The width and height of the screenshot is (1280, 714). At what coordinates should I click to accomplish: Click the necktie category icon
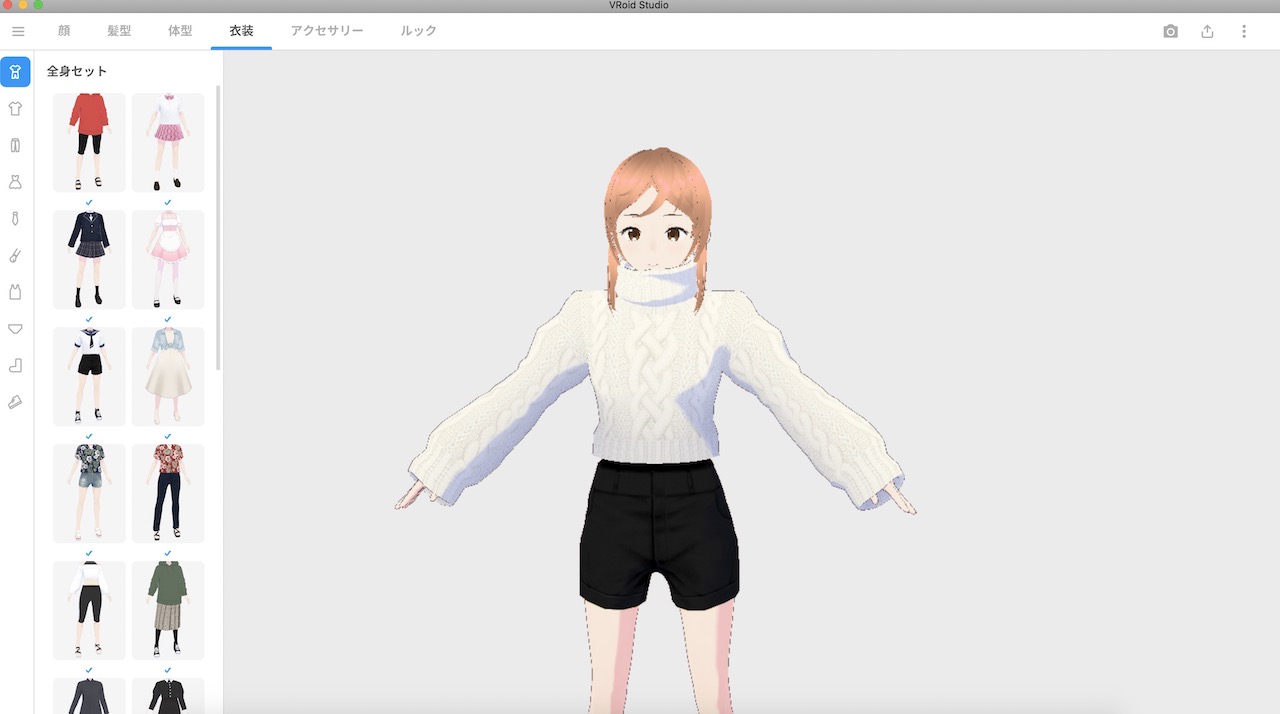coord(15,218)
